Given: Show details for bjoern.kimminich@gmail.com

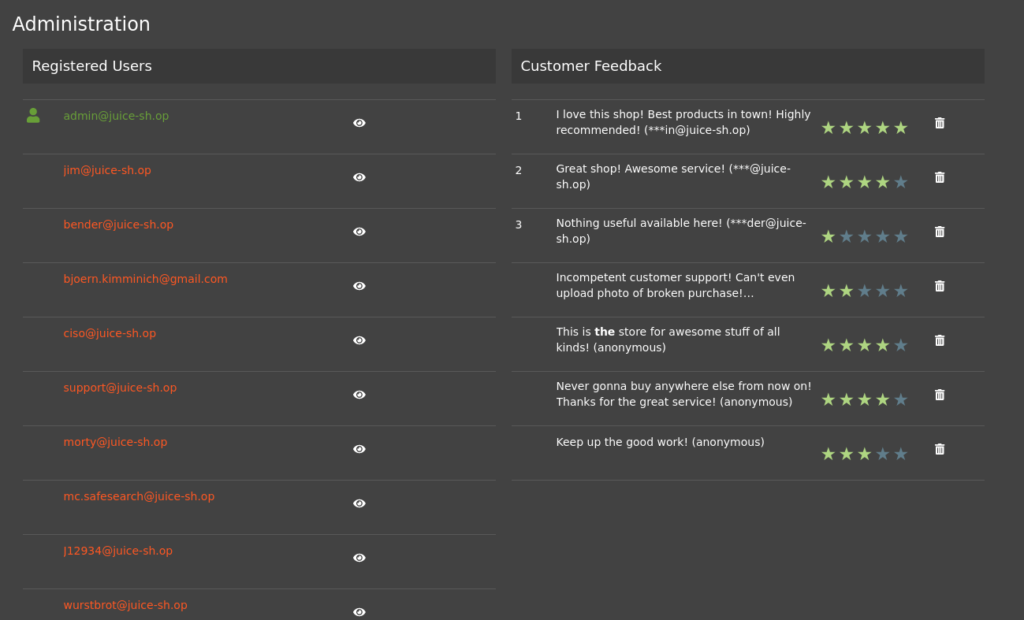Looking at the screenshot, I should point(359,286).
